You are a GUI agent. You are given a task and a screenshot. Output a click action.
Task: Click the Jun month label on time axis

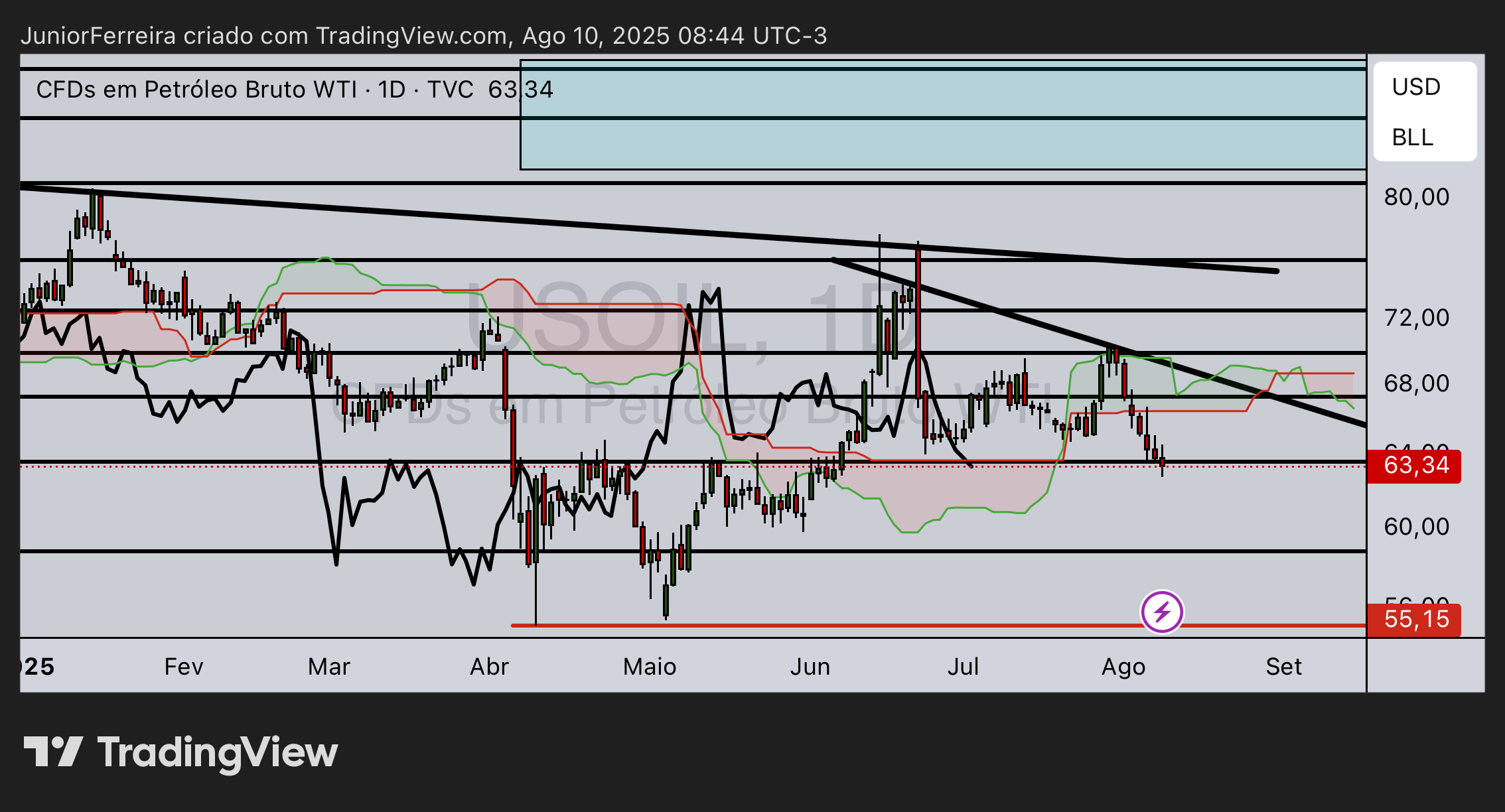(x=810, y=666)
